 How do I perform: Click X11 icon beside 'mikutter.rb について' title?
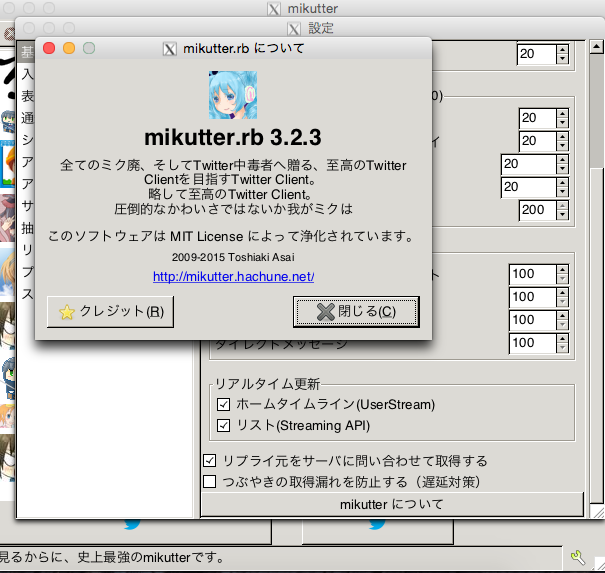170,49
